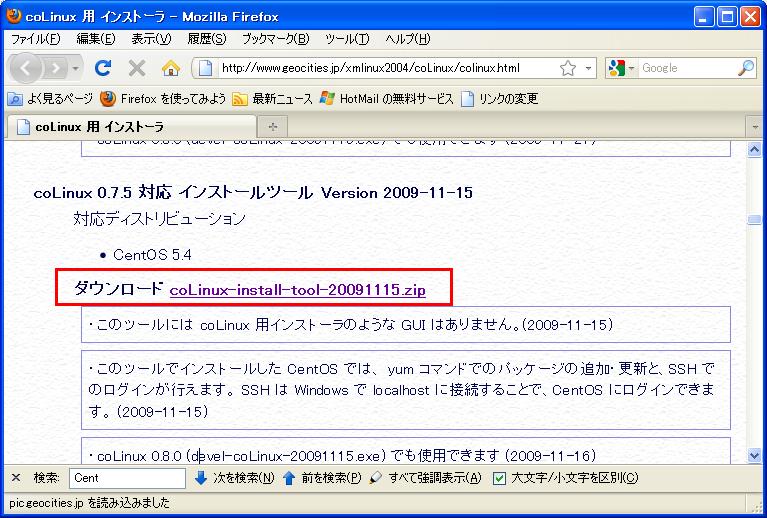767x518 pixels.
Task: Click the Stop loading X icon
Action: click(137, 68)
